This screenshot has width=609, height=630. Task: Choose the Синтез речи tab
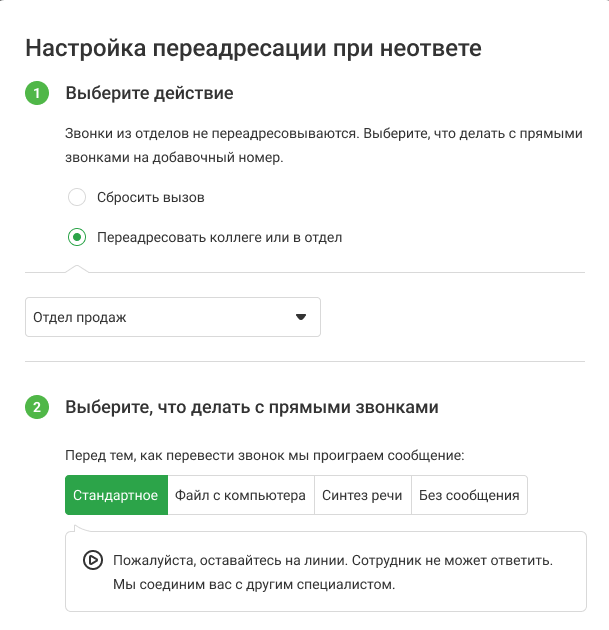click(x=362, y=495)
